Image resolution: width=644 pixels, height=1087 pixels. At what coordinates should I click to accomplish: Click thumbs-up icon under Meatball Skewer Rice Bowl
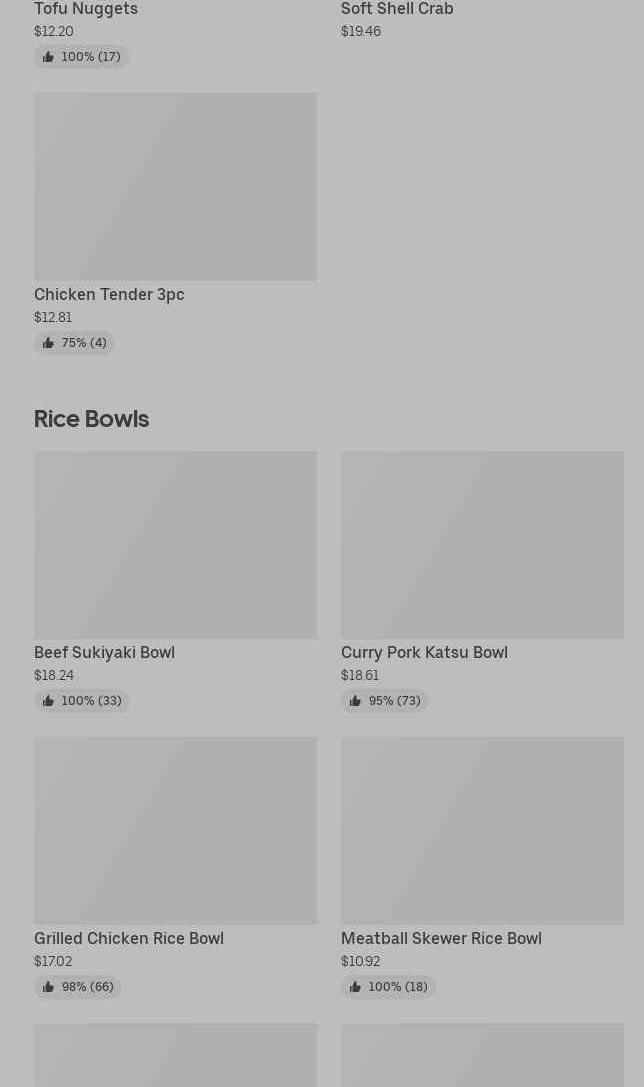coord(355,987)
